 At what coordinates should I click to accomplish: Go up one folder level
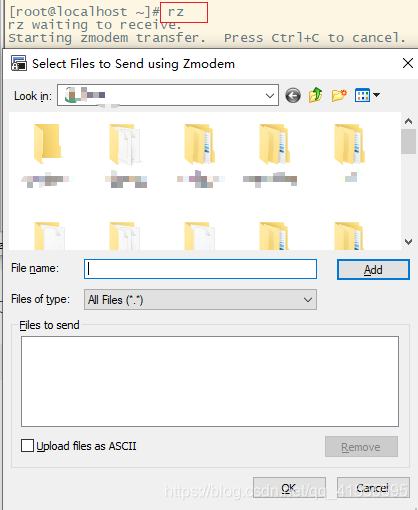315,95
